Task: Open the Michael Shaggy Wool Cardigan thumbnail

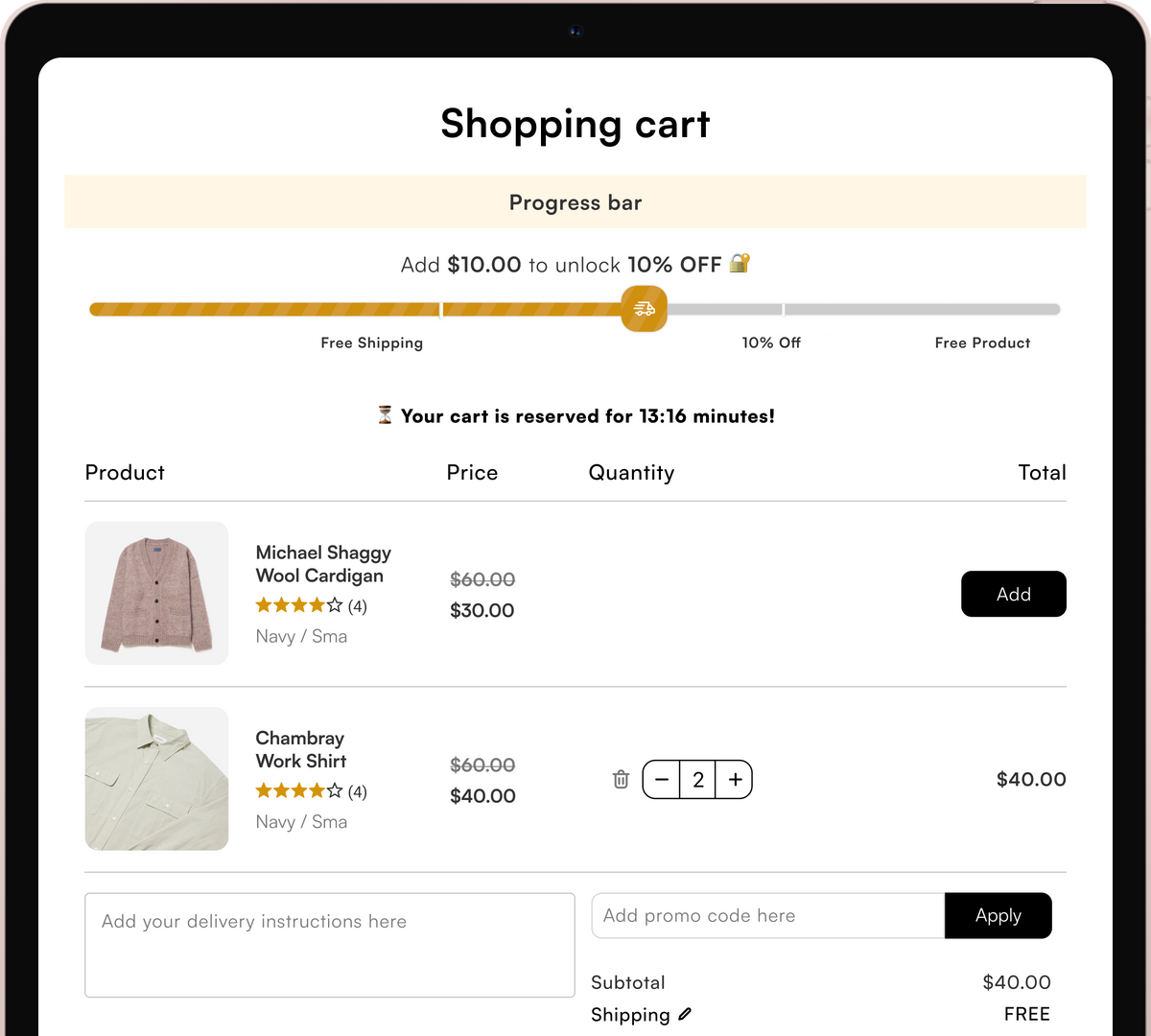Action: (157, 593)
